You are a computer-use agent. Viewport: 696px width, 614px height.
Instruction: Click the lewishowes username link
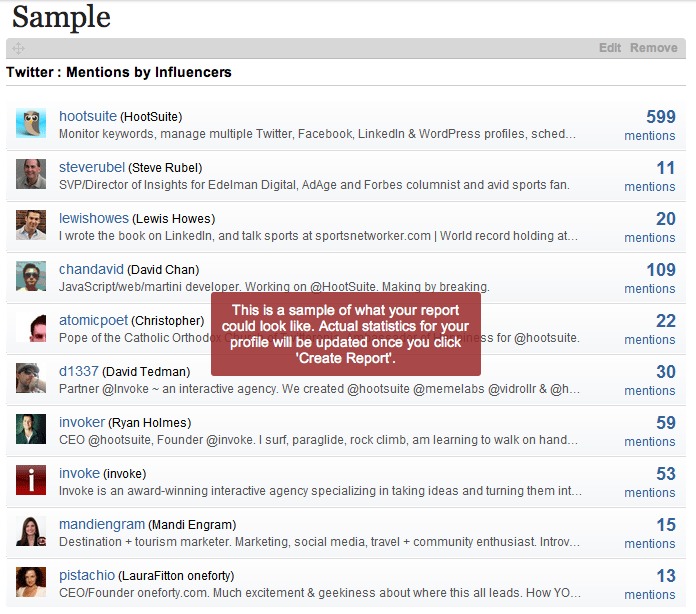pos(93,219)
